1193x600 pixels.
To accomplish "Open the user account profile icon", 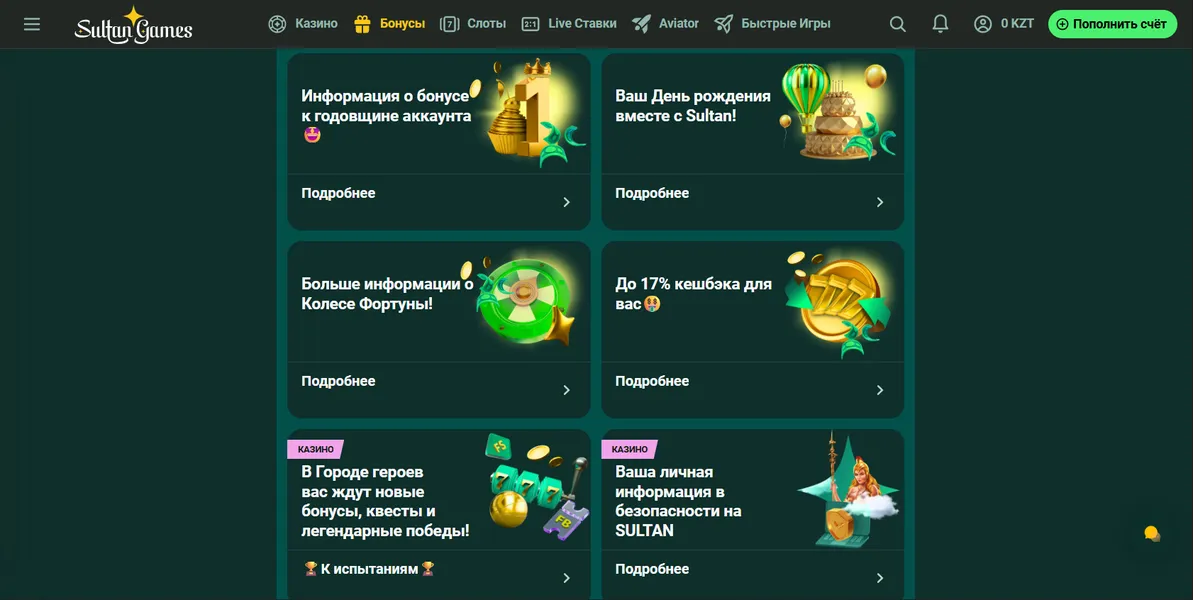I will point(983,24).
